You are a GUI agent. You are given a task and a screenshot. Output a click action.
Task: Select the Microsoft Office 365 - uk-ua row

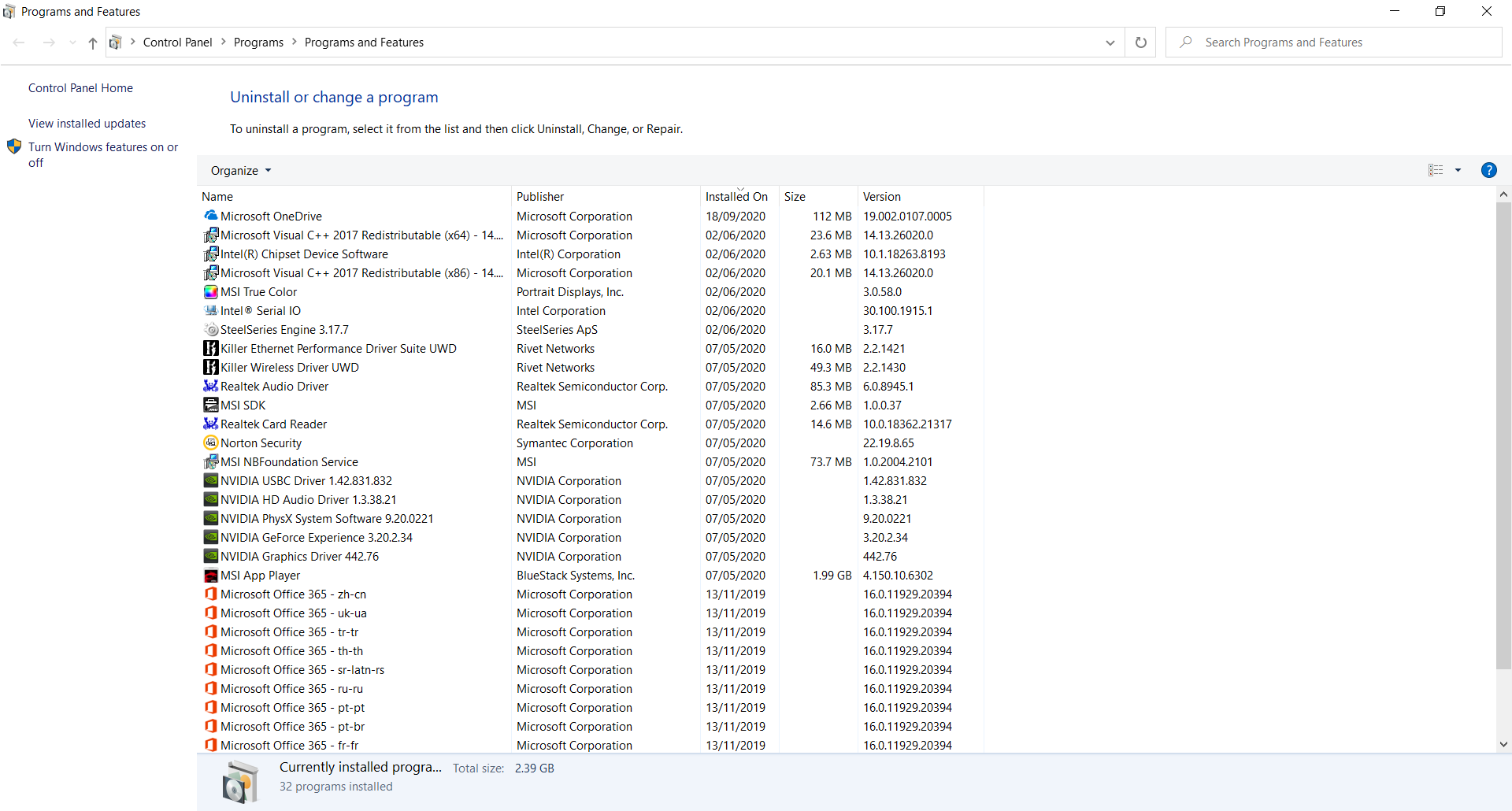coord(590,613)
